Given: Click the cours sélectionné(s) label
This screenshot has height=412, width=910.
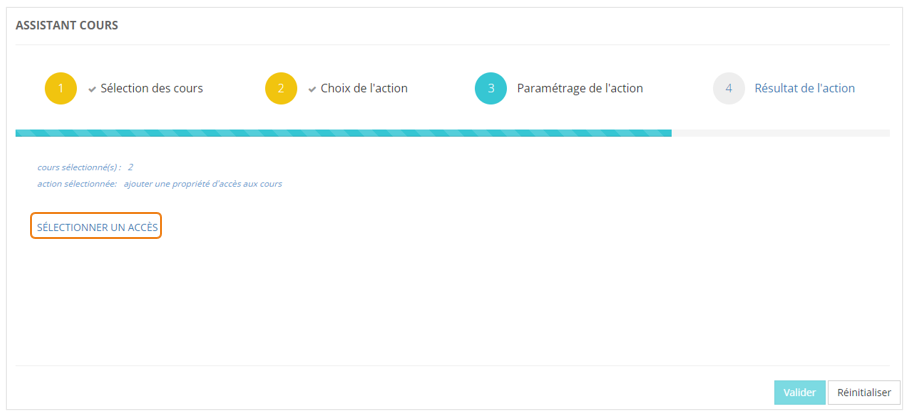Looking at the screenshot, I should (x=79, y=167).
